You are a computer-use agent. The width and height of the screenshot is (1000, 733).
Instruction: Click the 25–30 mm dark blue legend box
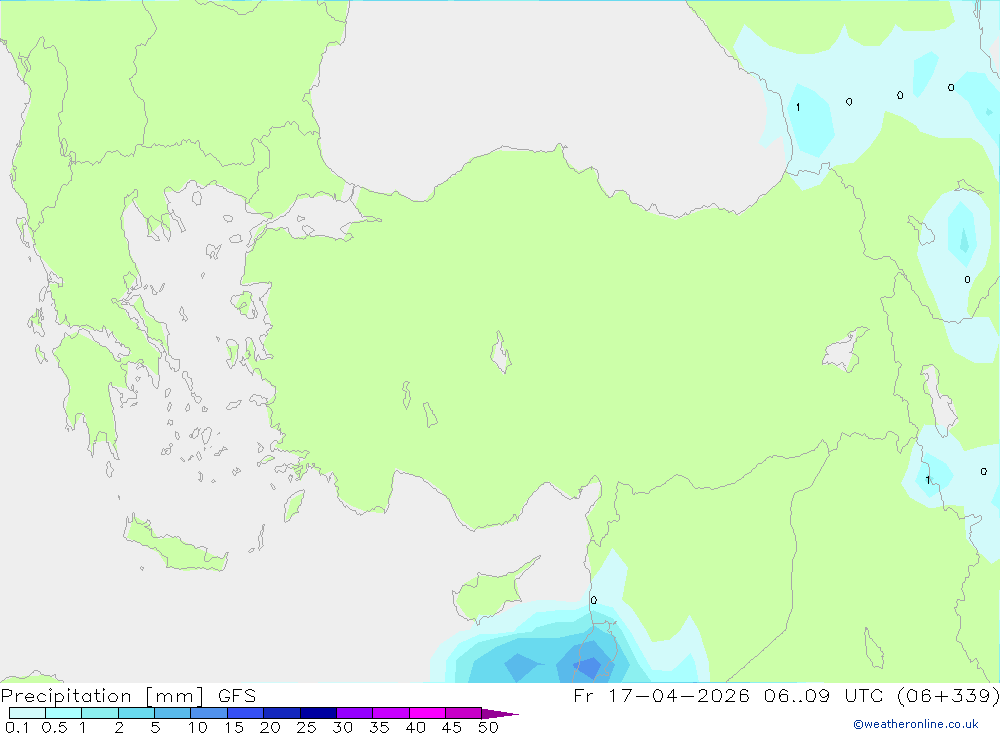point(318,713)
